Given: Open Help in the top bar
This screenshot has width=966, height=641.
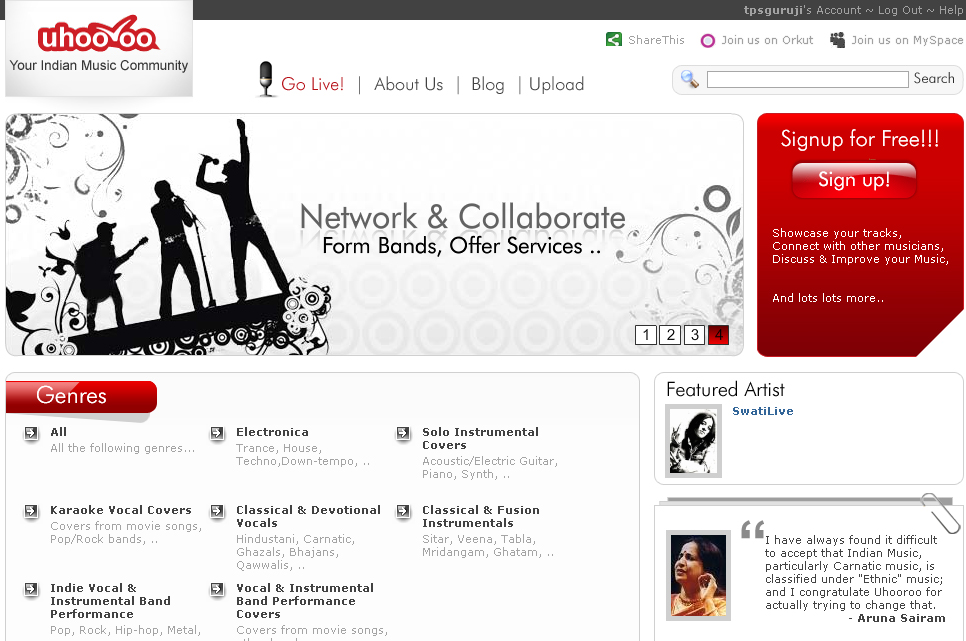Looking at the screenshot, I should [951, 10].
